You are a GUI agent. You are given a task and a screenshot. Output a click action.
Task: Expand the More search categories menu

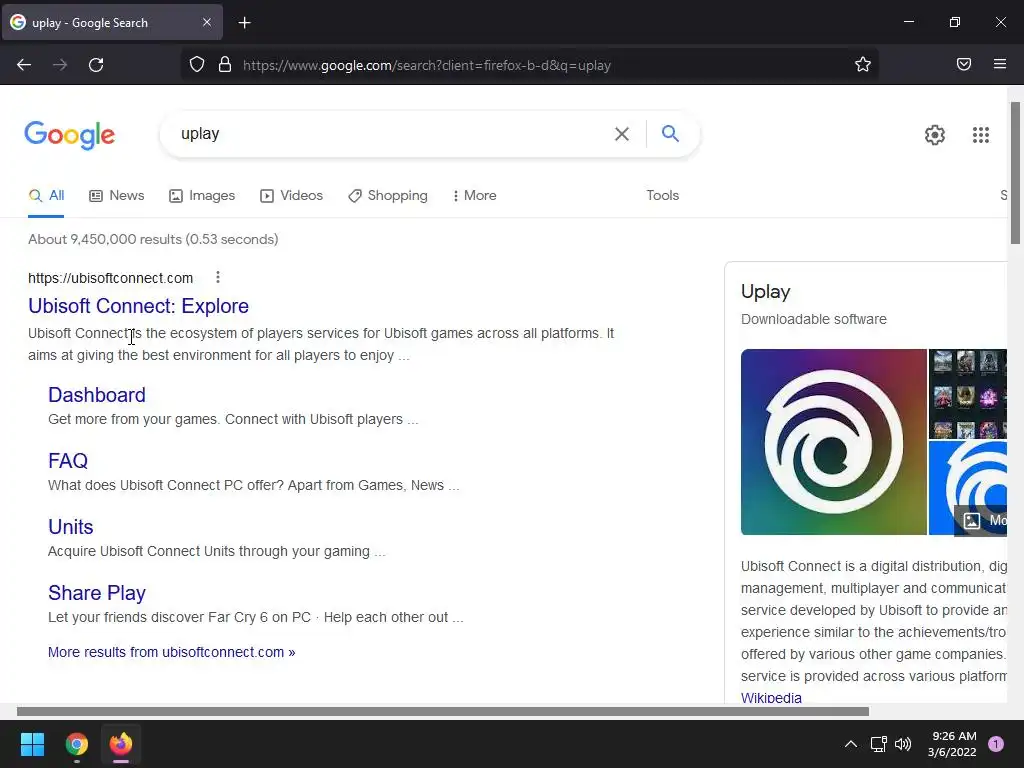click(x=475, y=195)
